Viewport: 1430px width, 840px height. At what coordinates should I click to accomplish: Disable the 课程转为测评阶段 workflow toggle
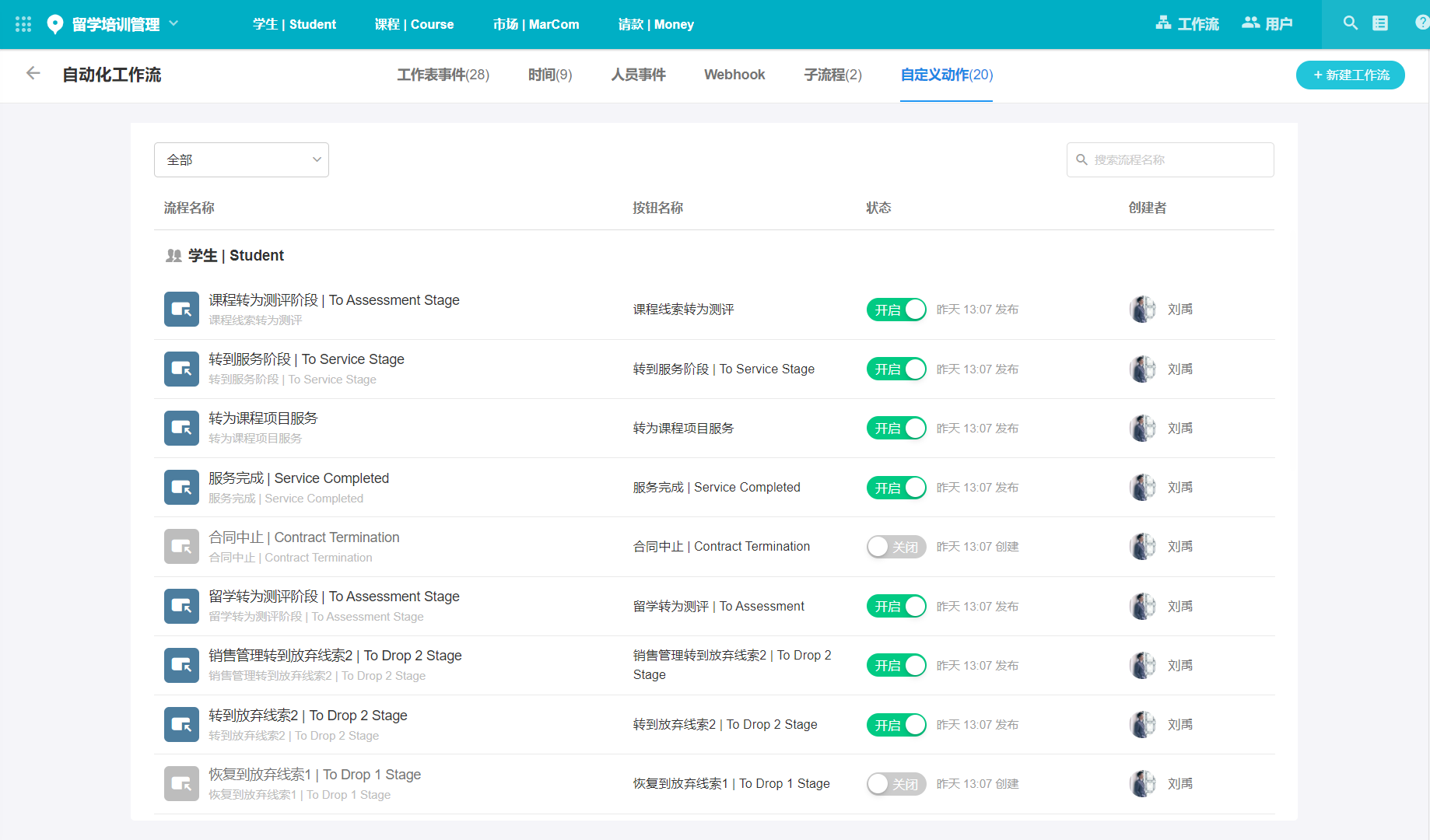point(896,310)
